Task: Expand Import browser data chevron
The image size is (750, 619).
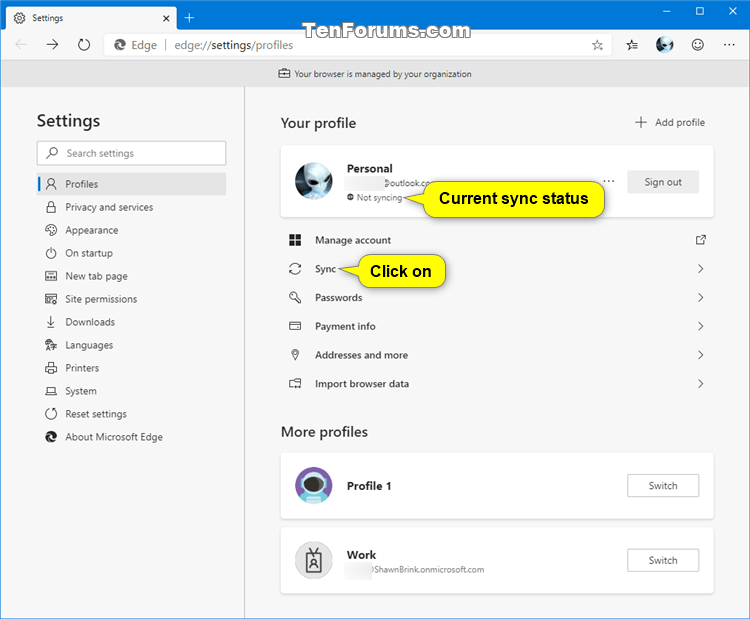Action: pyautogui.click(x=700, y=384)
